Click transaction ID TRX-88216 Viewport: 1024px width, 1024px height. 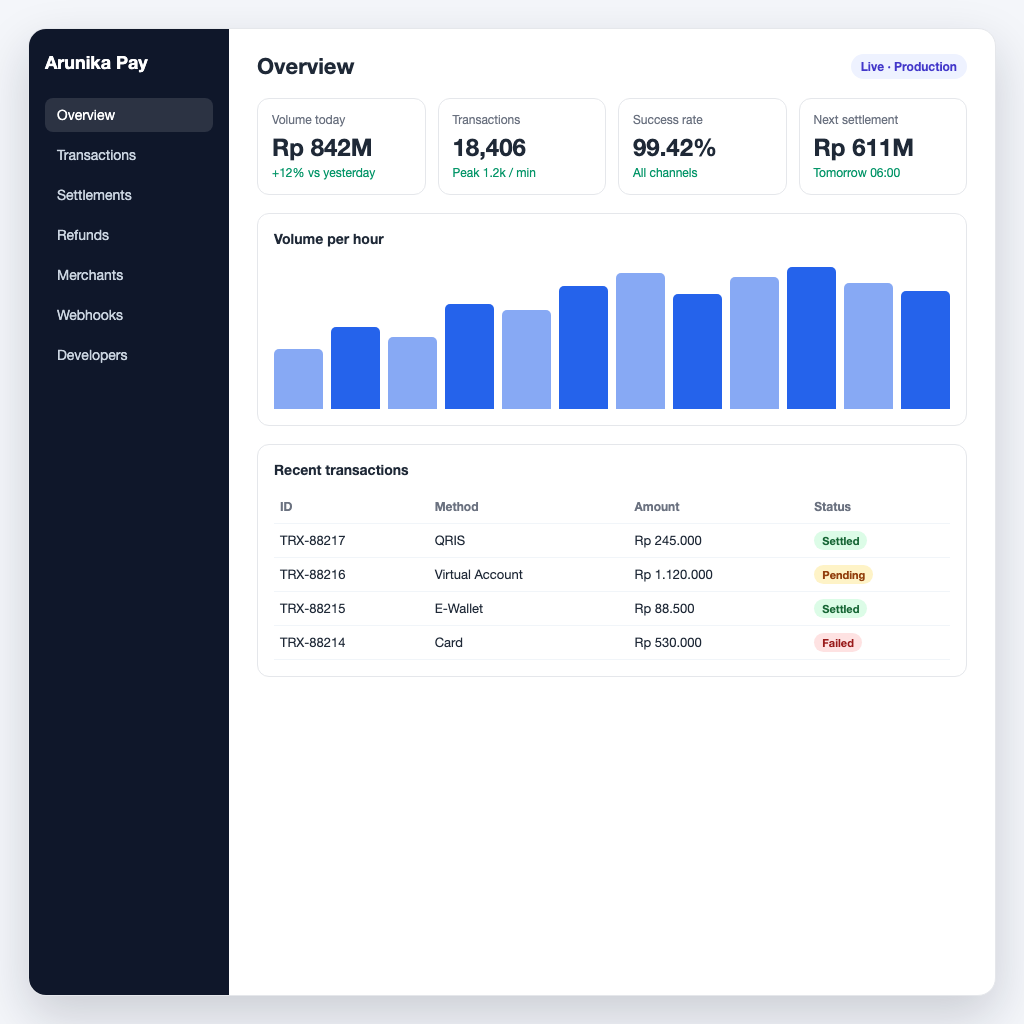coord(312,575)
